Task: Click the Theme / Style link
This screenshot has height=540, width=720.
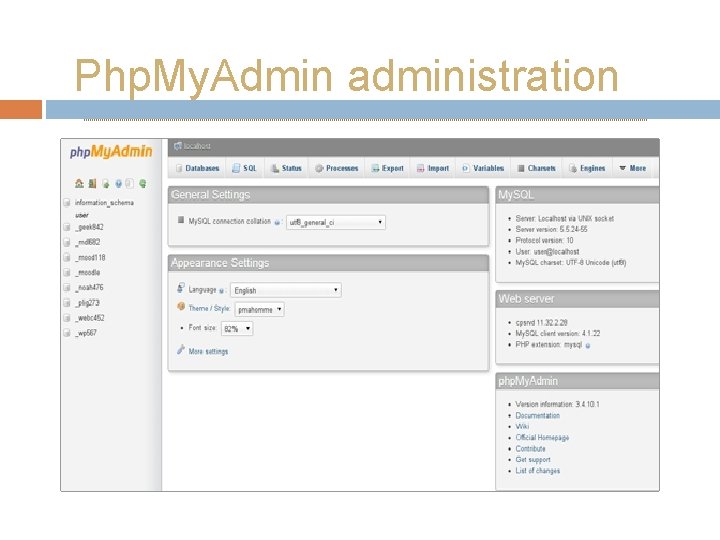Action: coord(209,308)
